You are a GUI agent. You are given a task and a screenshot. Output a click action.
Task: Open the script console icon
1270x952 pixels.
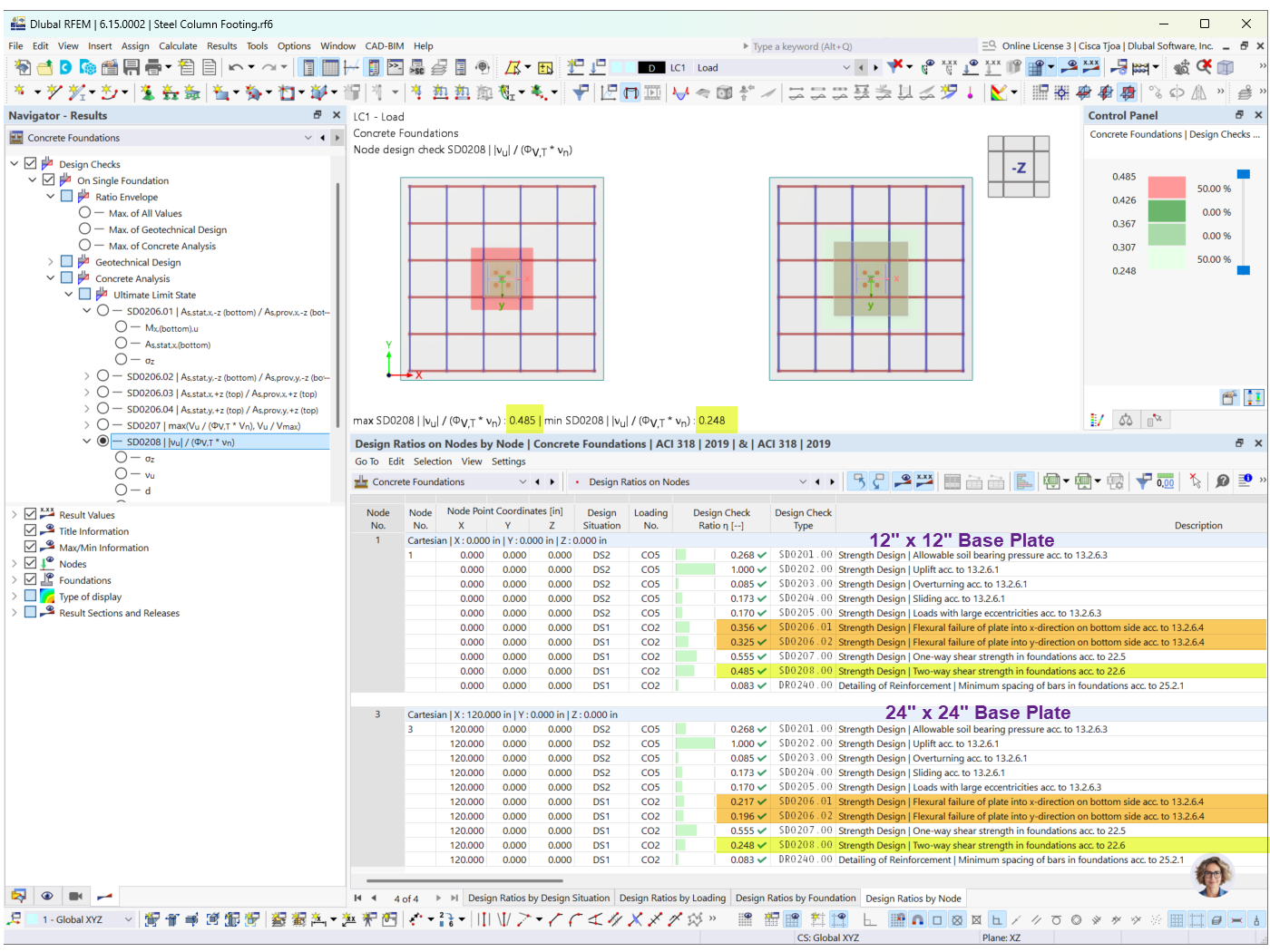click(x=396, y=67)
